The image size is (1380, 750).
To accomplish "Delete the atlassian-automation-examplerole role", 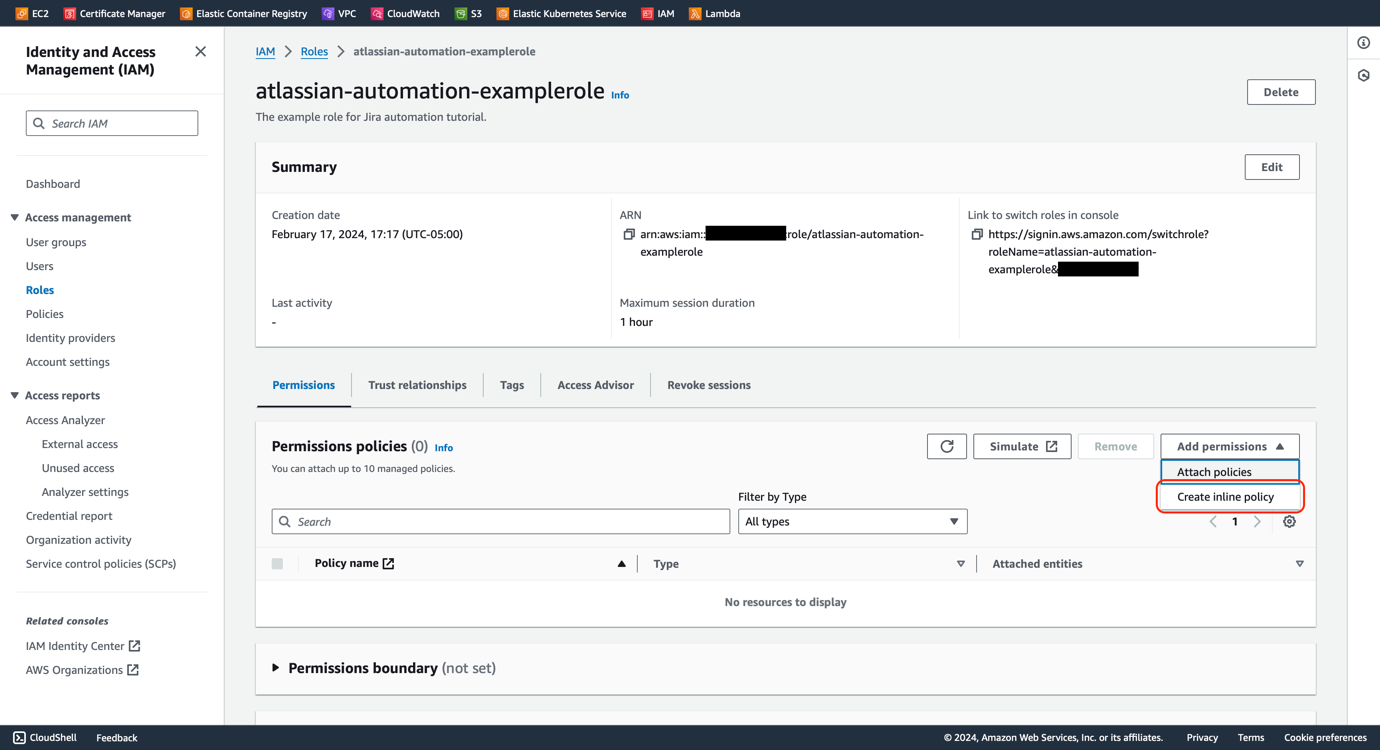I will [x=1281, y=92].
